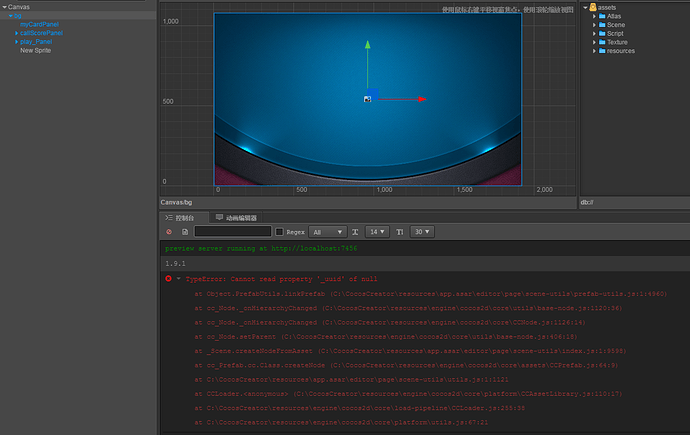The image size is (690, 435).
Task: Collapse the bg node in hierarchy
Action: click(10, 16)
